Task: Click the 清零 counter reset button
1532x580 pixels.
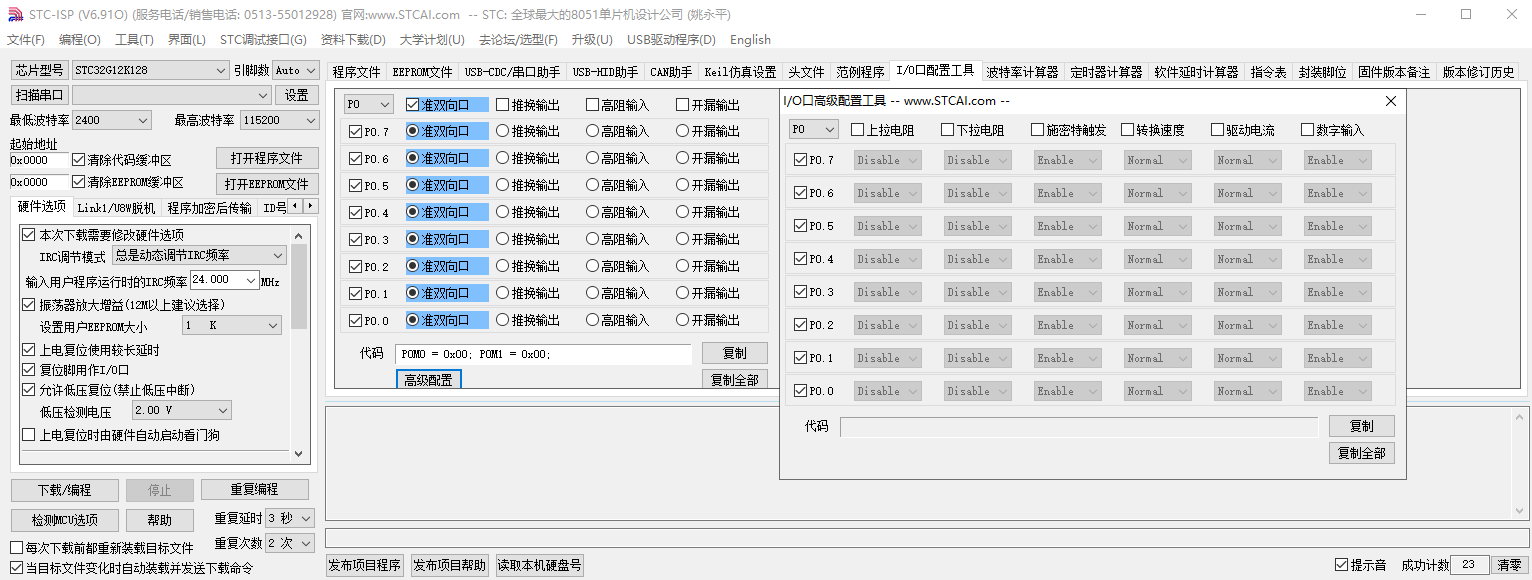Action: click(1509, 565)
